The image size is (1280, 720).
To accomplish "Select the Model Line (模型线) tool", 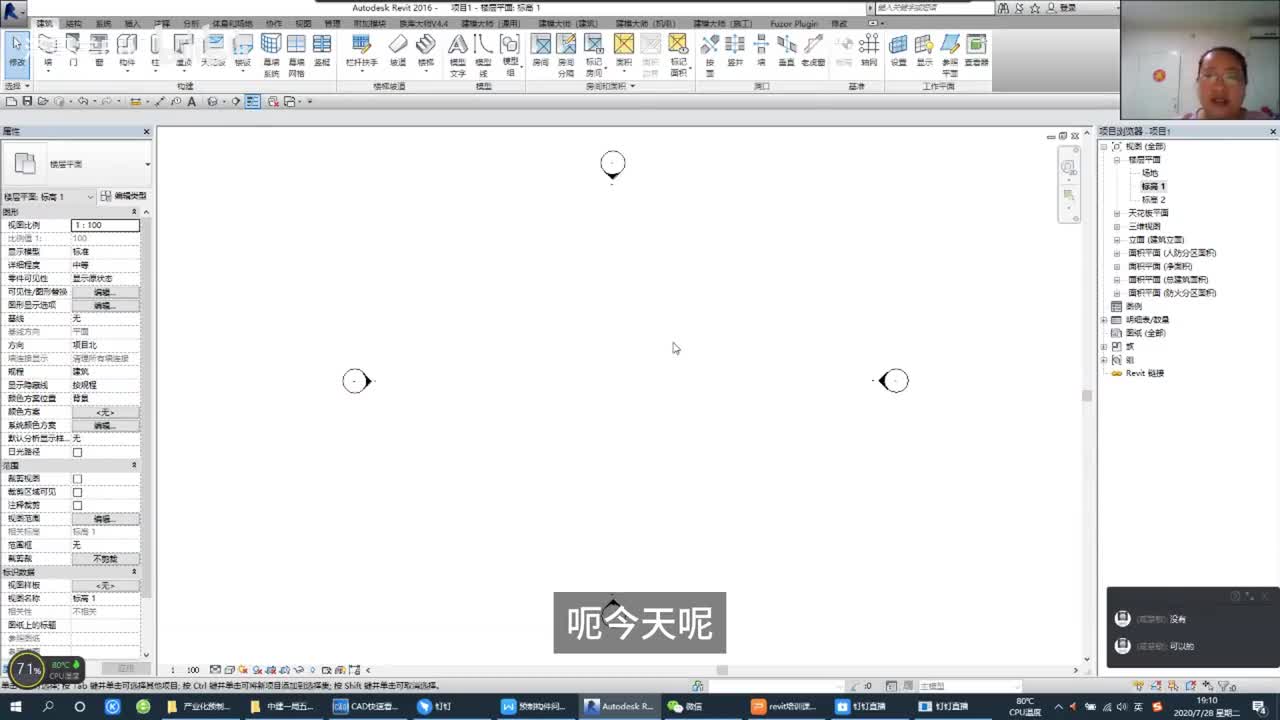I will click(x=483, y=55).
